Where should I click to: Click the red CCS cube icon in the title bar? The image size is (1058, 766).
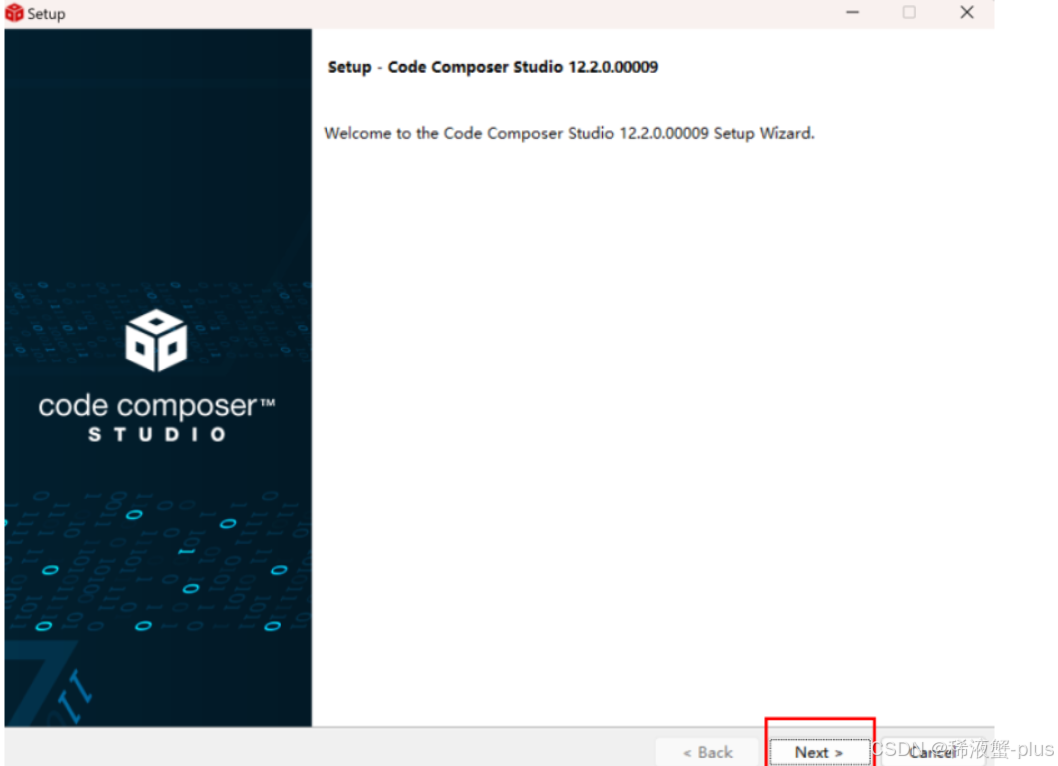[x=14, y=13]
